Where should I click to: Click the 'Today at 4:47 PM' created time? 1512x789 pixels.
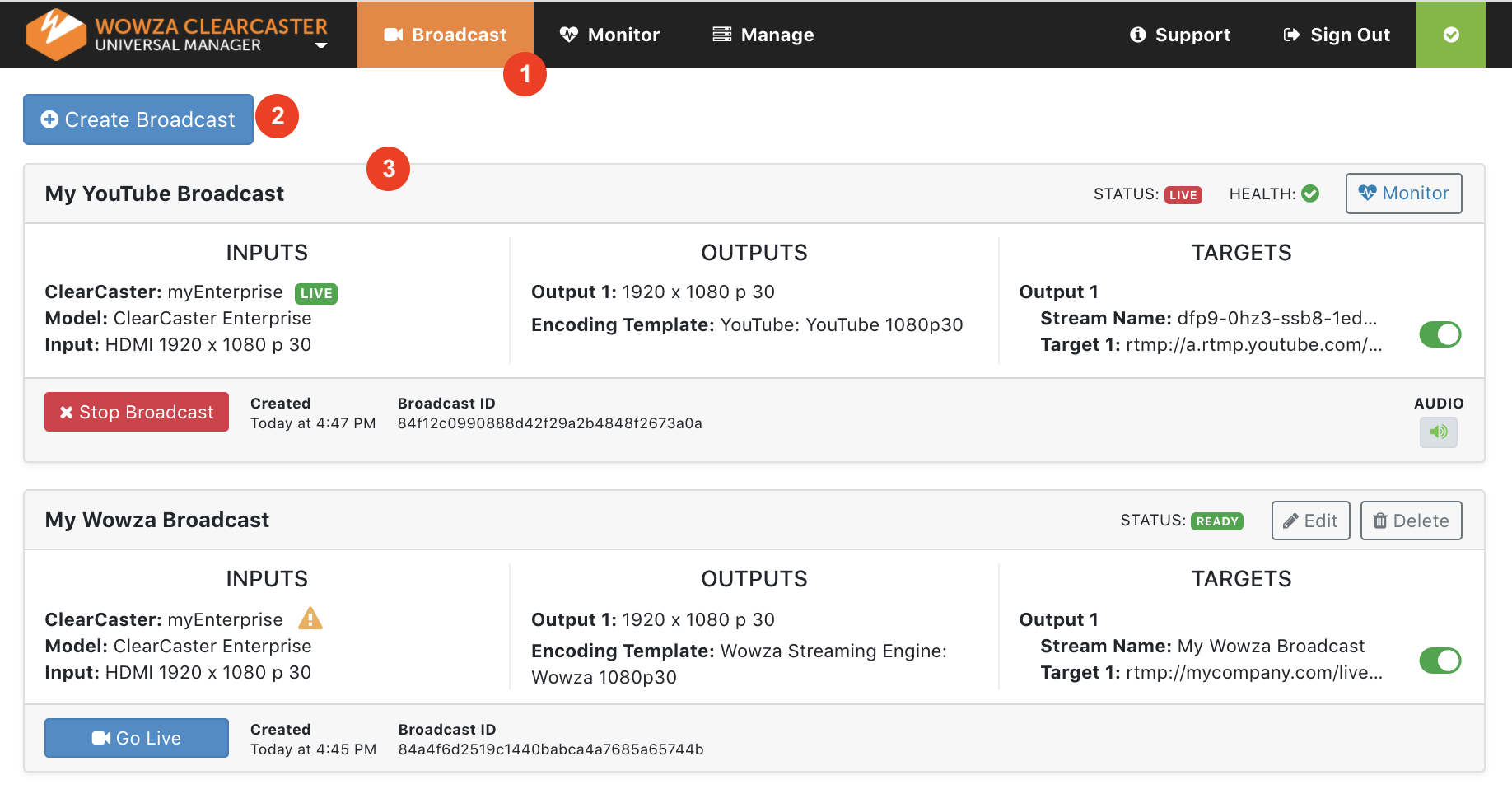tap(313, 423)
